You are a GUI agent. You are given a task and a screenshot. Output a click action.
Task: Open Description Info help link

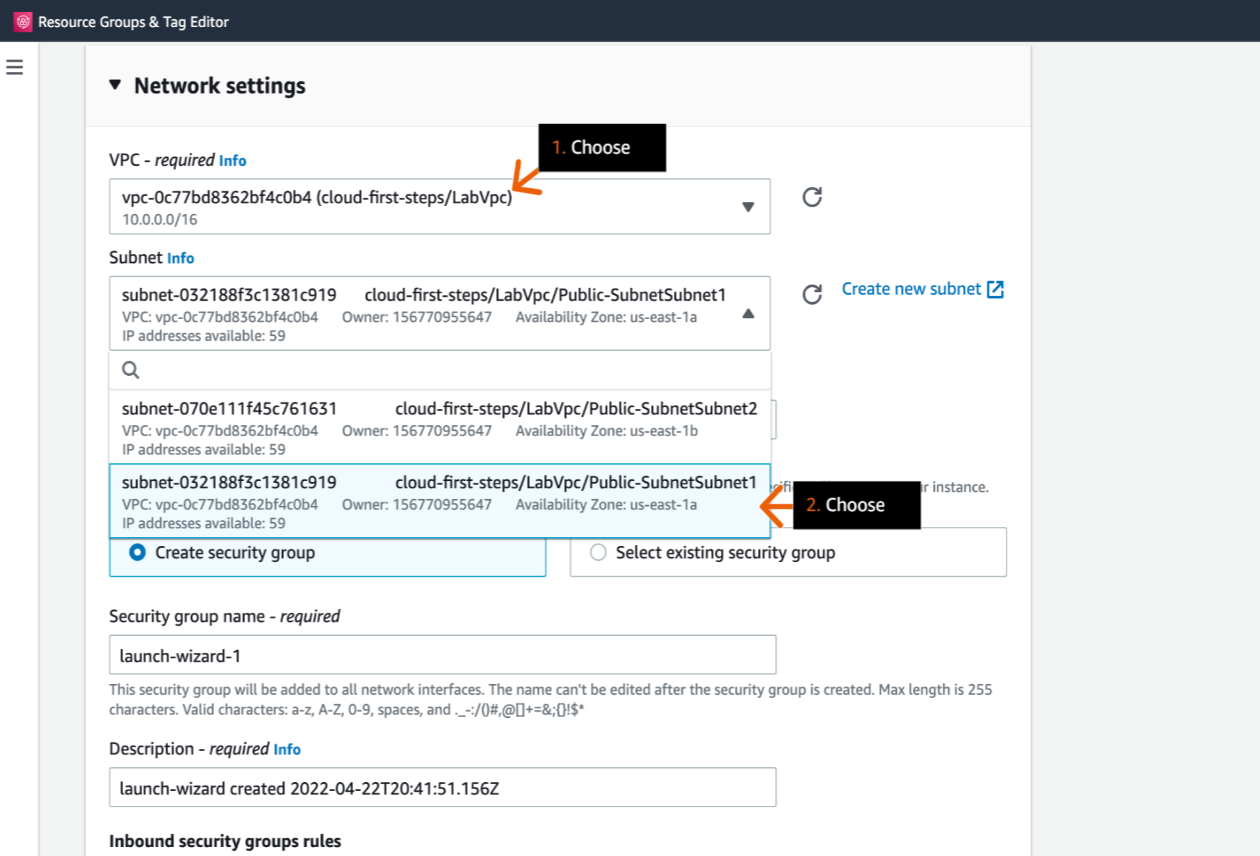287,749
